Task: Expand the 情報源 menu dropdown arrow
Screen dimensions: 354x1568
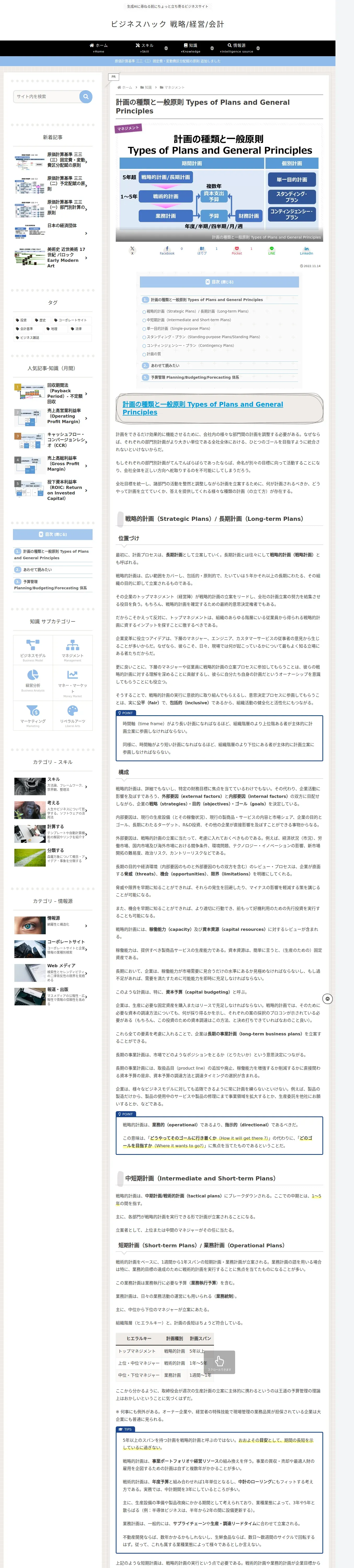Action: coord(258,48)
